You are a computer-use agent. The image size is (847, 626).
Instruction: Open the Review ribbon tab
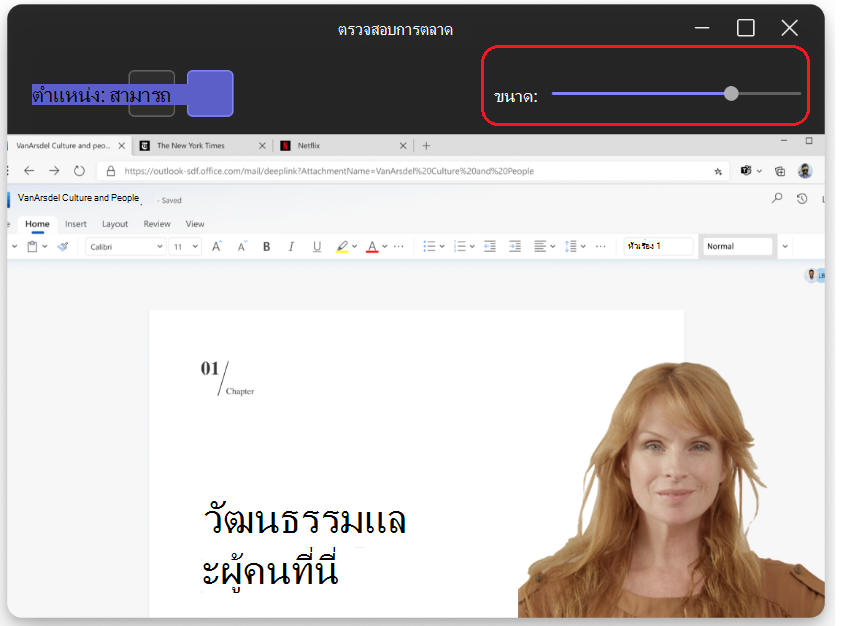point(157,224)
